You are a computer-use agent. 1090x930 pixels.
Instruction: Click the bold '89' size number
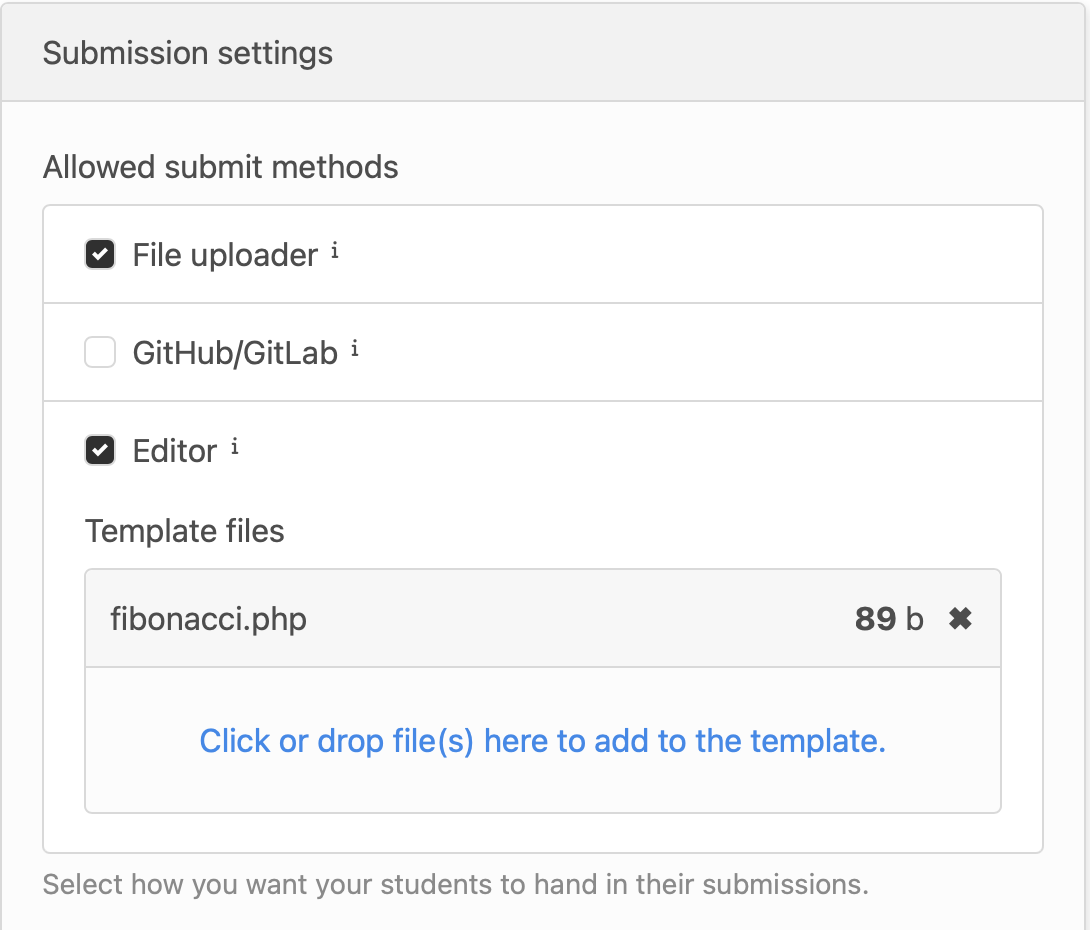(875, 619)
